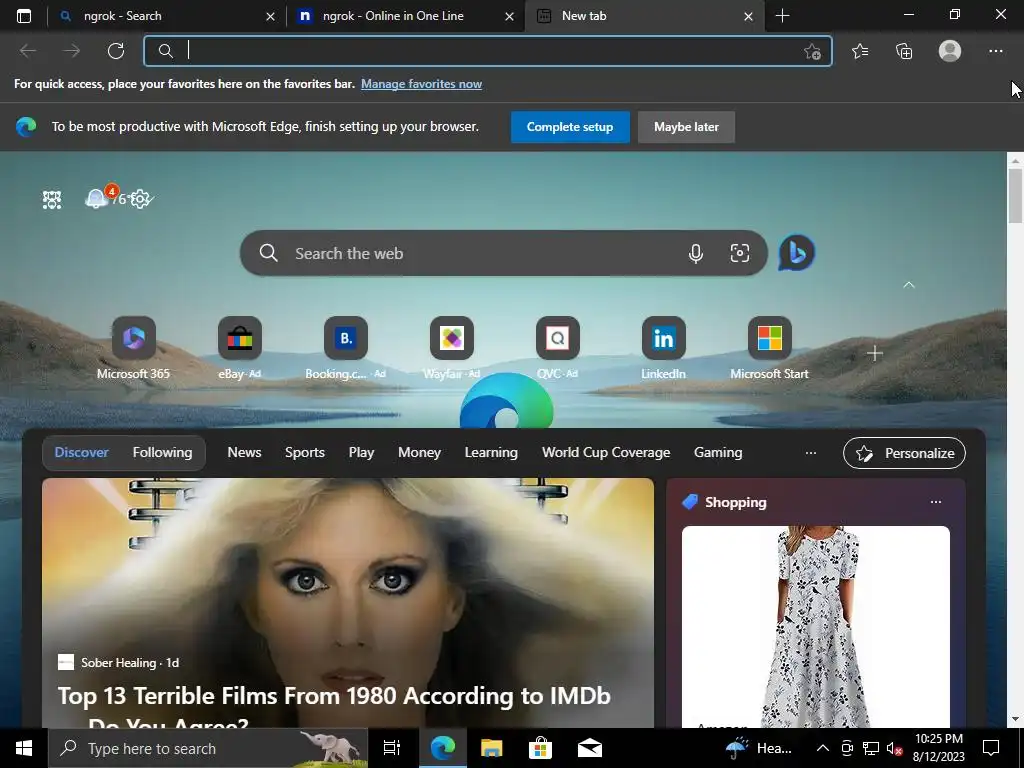1024x768 pixels.
Task: Click the page vertical scrollbar thumb
Action: (x=1015, y=196)
